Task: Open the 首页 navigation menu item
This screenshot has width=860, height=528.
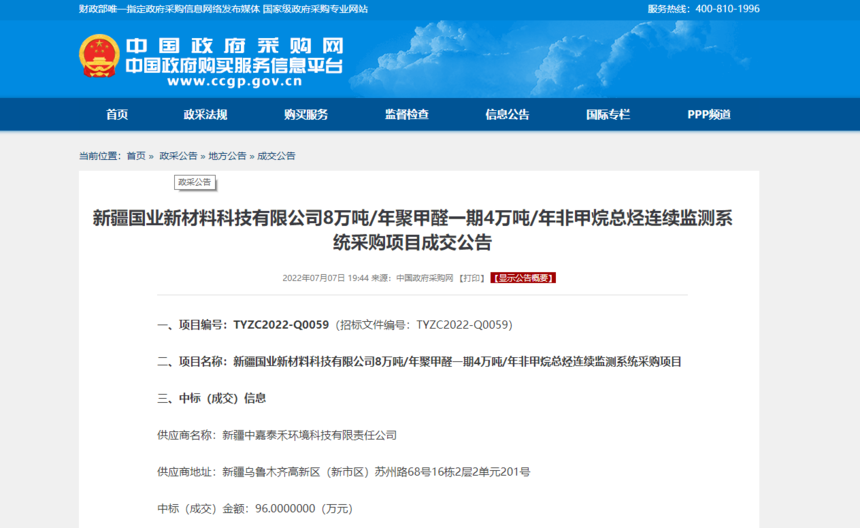Action: click(117, 115)
